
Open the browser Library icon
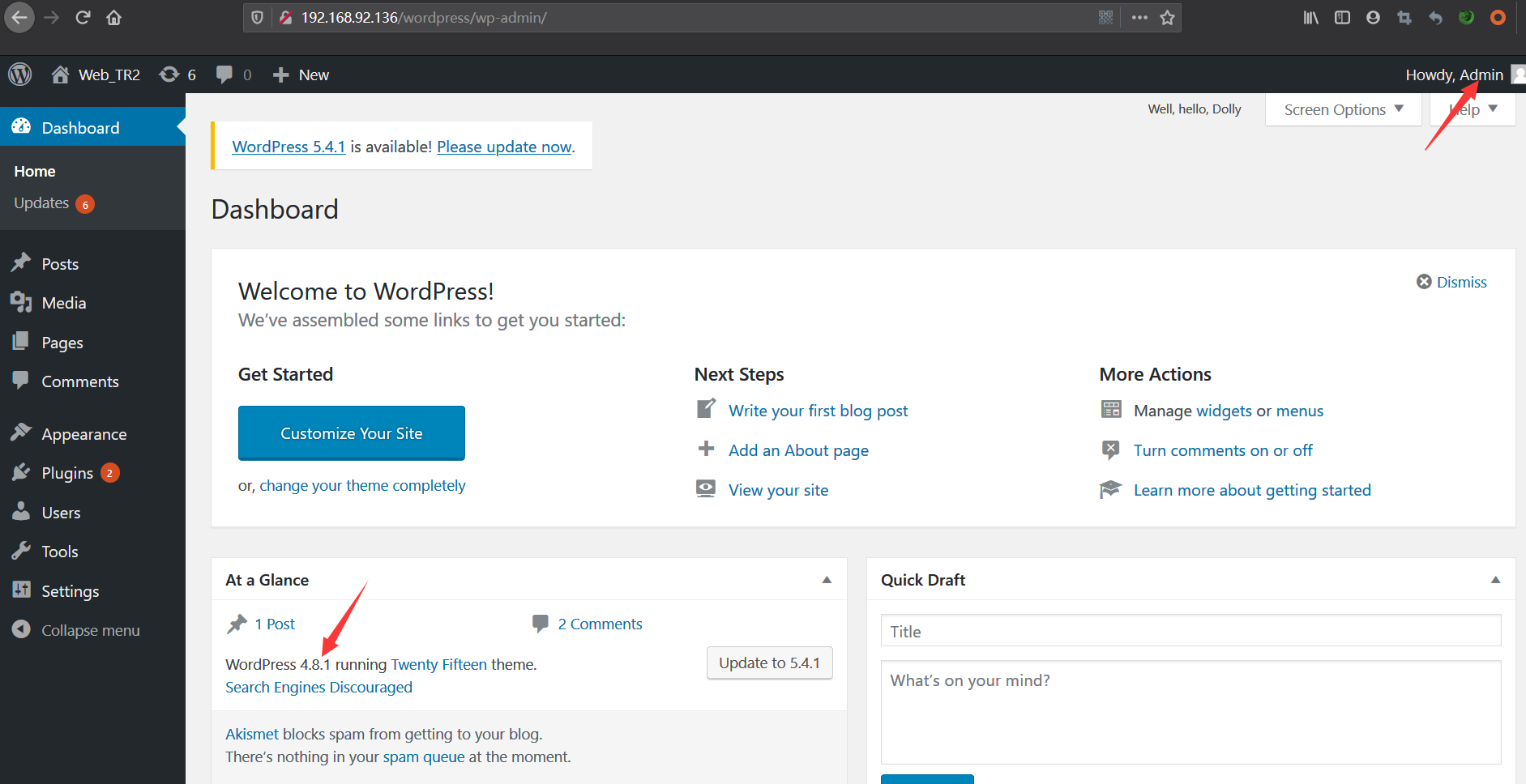1311,17
